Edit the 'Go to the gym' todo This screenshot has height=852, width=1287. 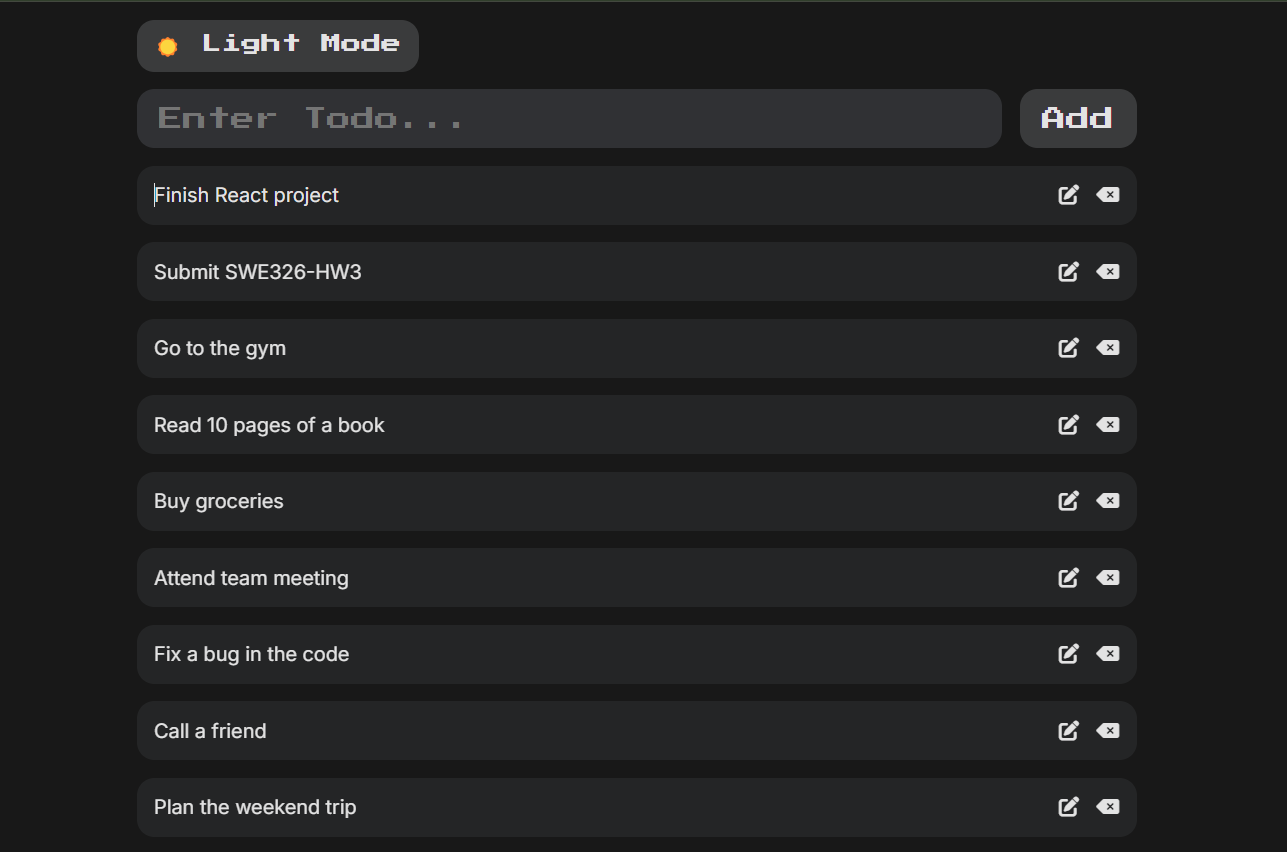point(1068,348)
